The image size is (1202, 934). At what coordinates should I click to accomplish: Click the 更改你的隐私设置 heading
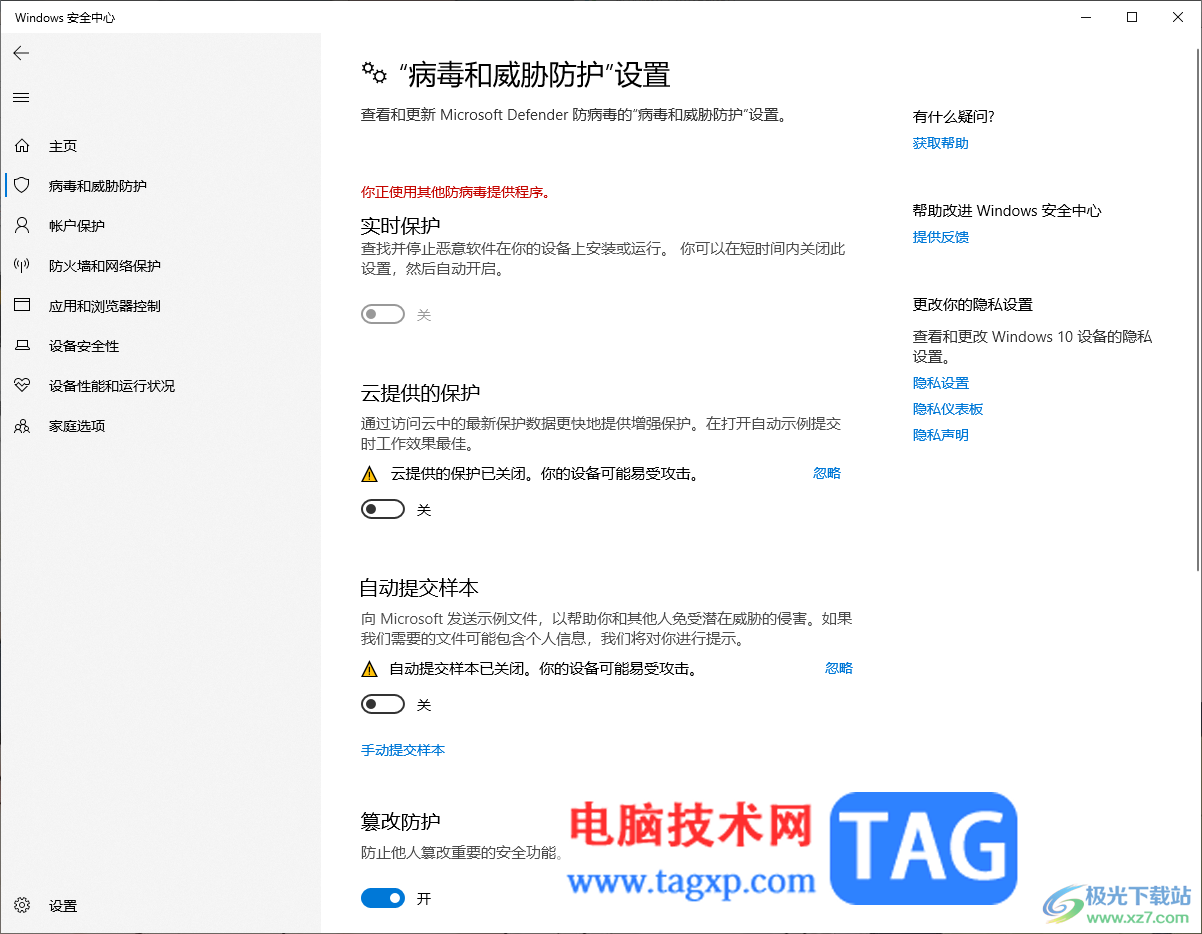click(x=973, y=305)
